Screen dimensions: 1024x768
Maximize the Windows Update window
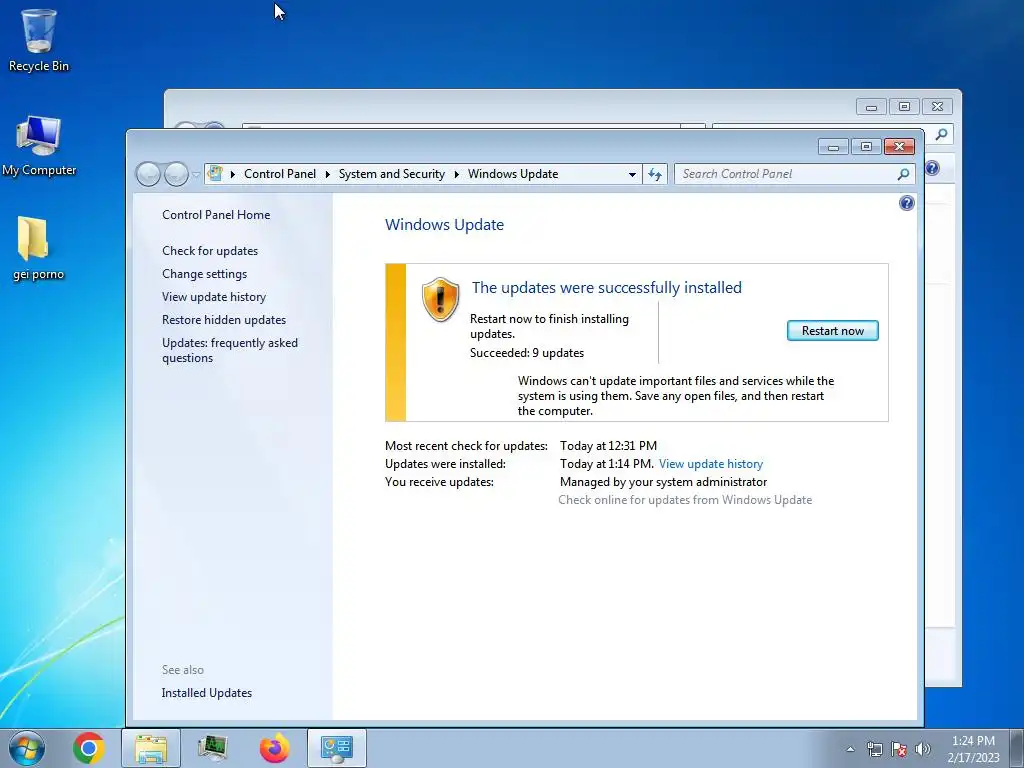[x=866, y=147]
